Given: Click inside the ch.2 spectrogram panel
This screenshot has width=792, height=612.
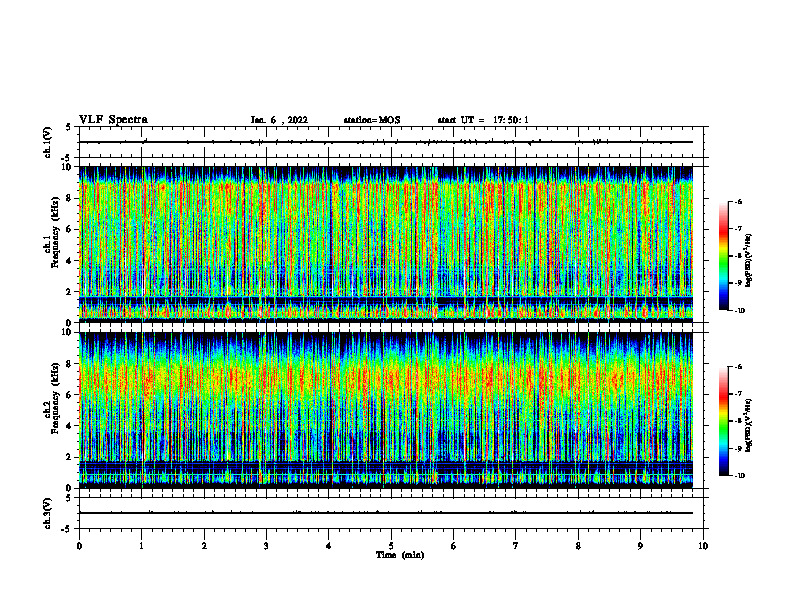Looking at the screenshot, I should pyautogui.click(x=386, y=410).
